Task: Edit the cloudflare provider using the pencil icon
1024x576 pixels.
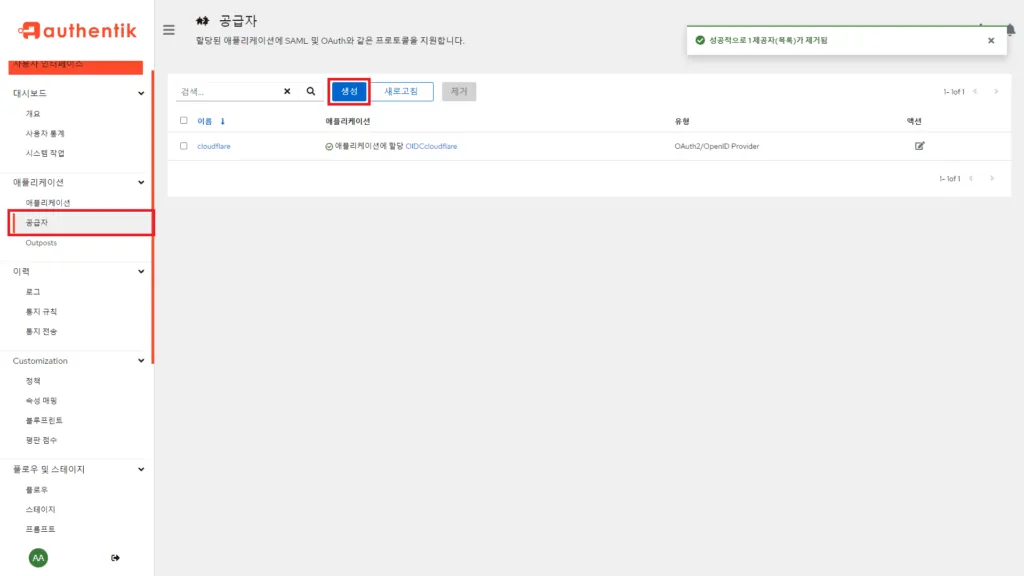Action: 919,145
